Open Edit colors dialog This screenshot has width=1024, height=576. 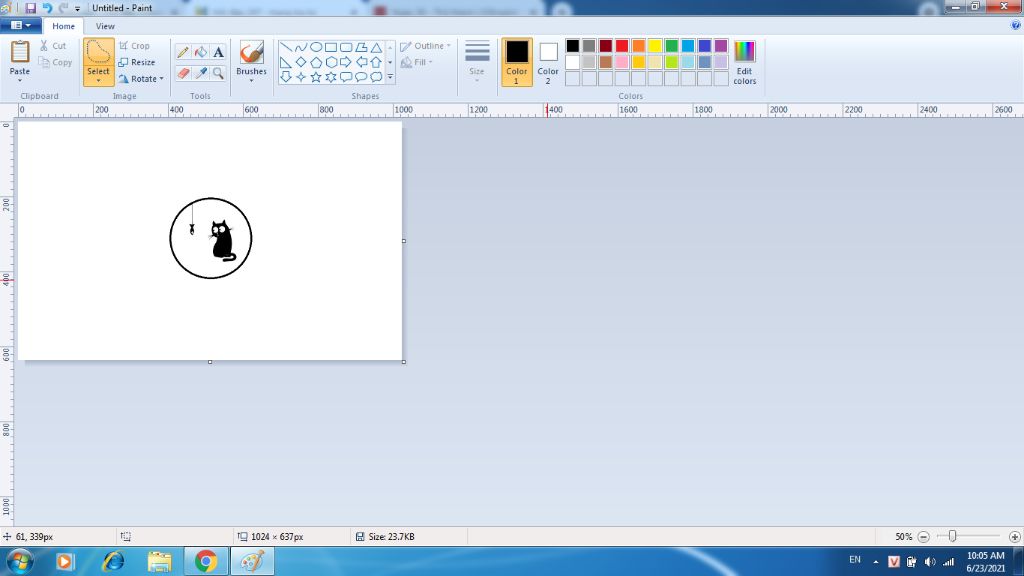(x=744, y=62)
